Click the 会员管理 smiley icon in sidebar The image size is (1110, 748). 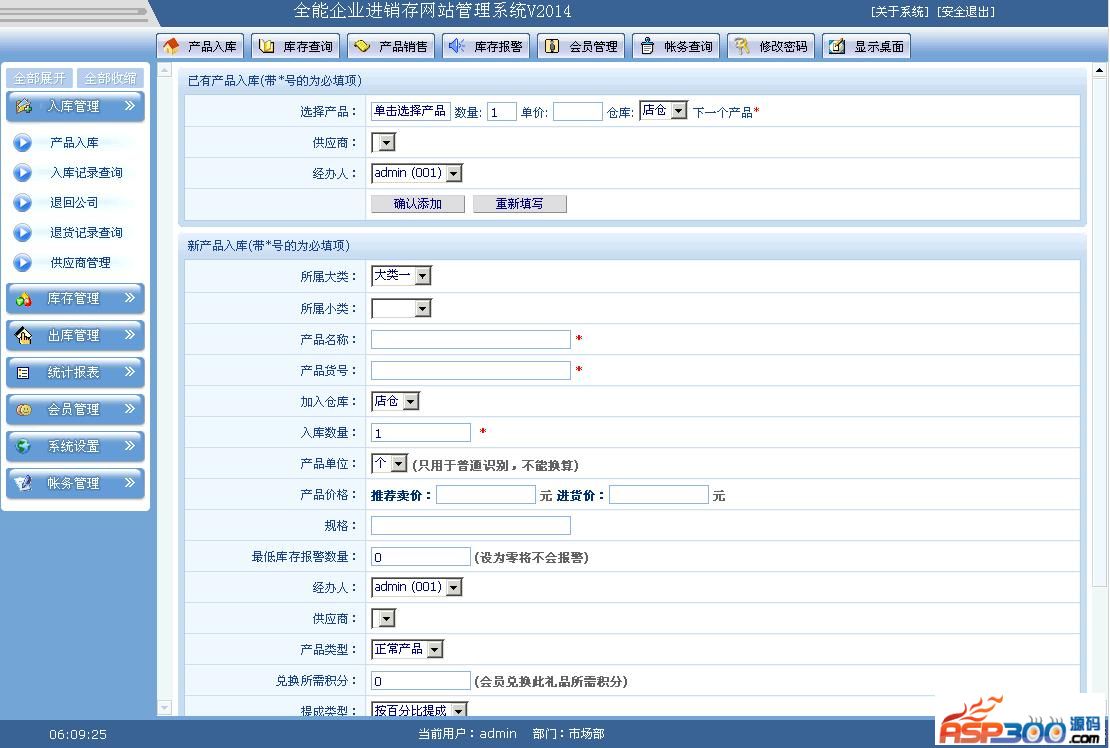pyautogui.click(x=23, y=410)
